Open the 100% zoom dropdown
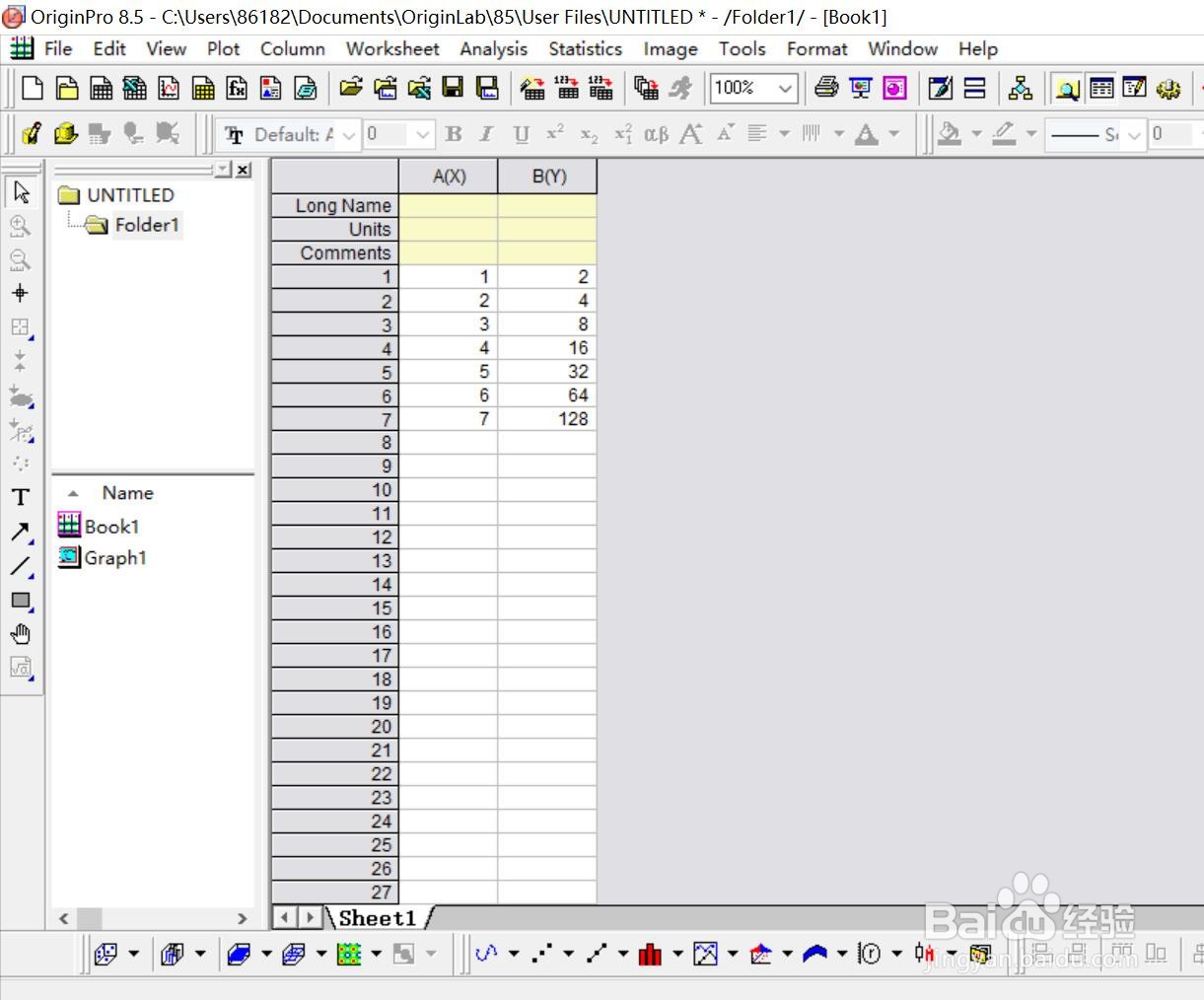This screenshot has width=1204, height=1000. click(786, 88)
